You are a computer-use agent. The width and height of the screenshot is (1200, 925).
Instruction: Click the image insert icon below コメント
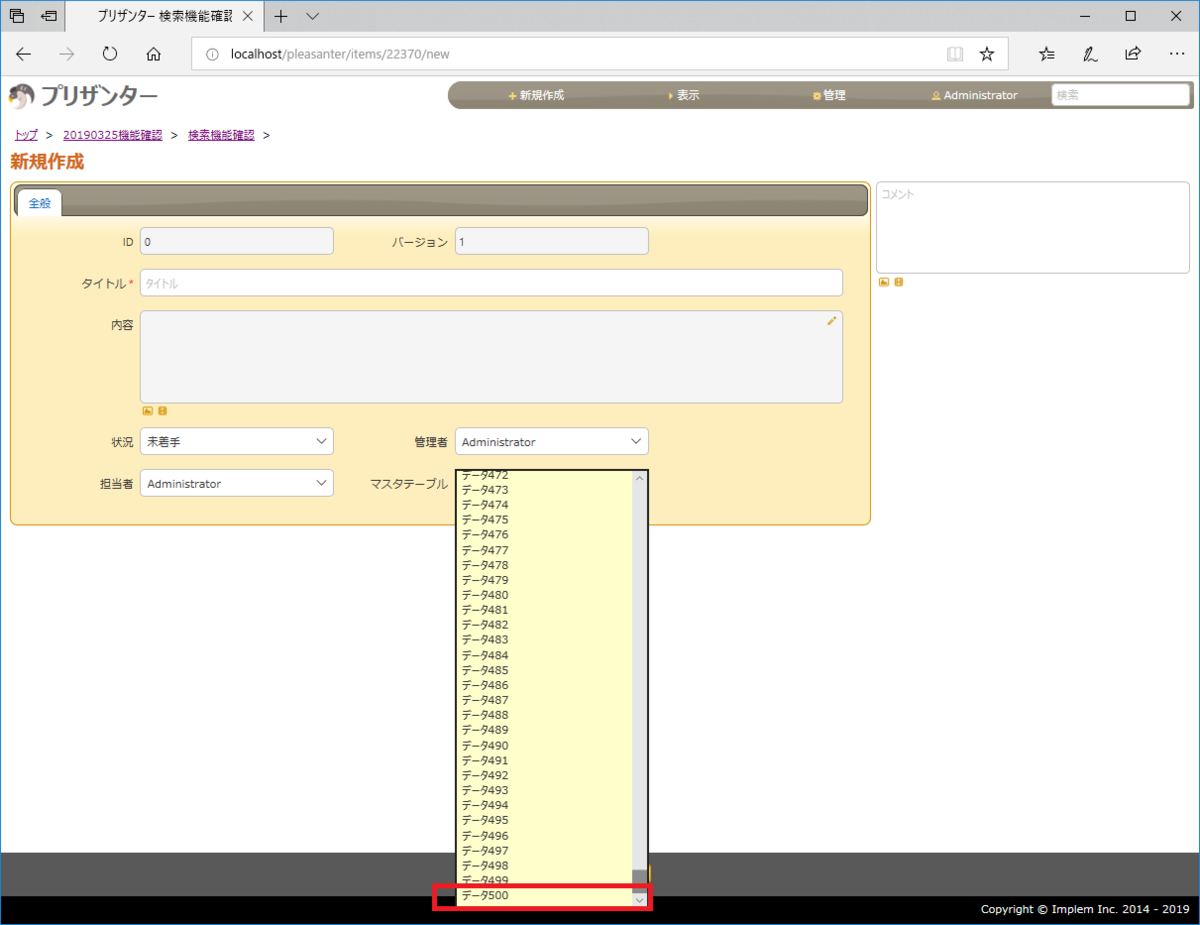click(884, 282)
